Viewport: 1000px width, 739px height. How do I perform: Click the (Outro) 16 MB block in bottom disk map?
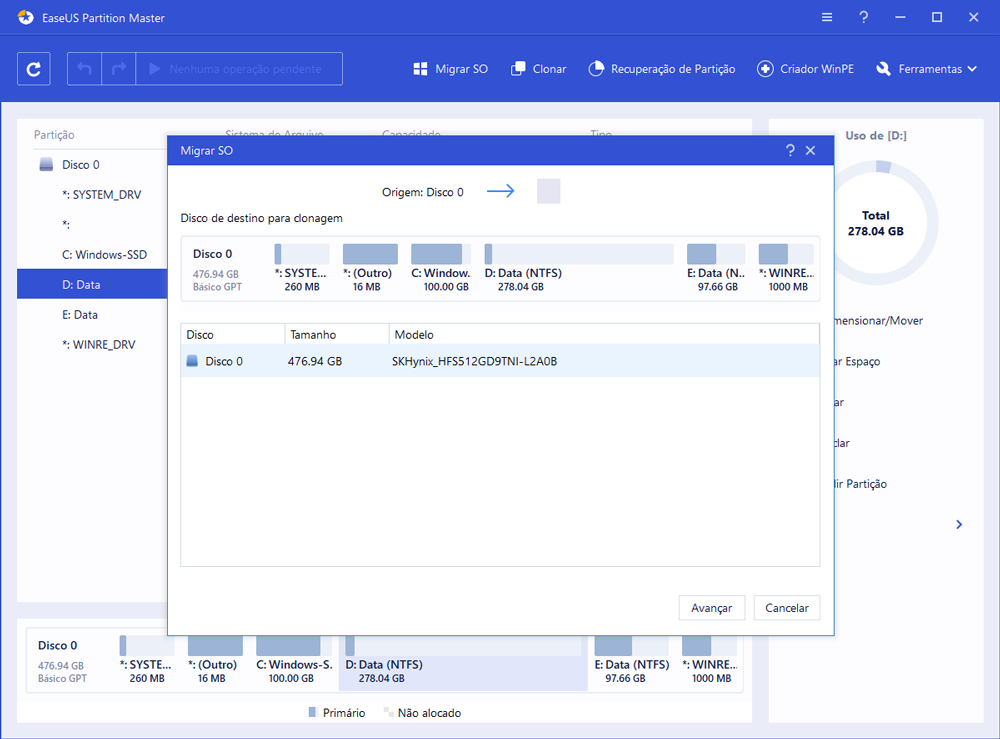pyautogui.click(x=215, y=660)
